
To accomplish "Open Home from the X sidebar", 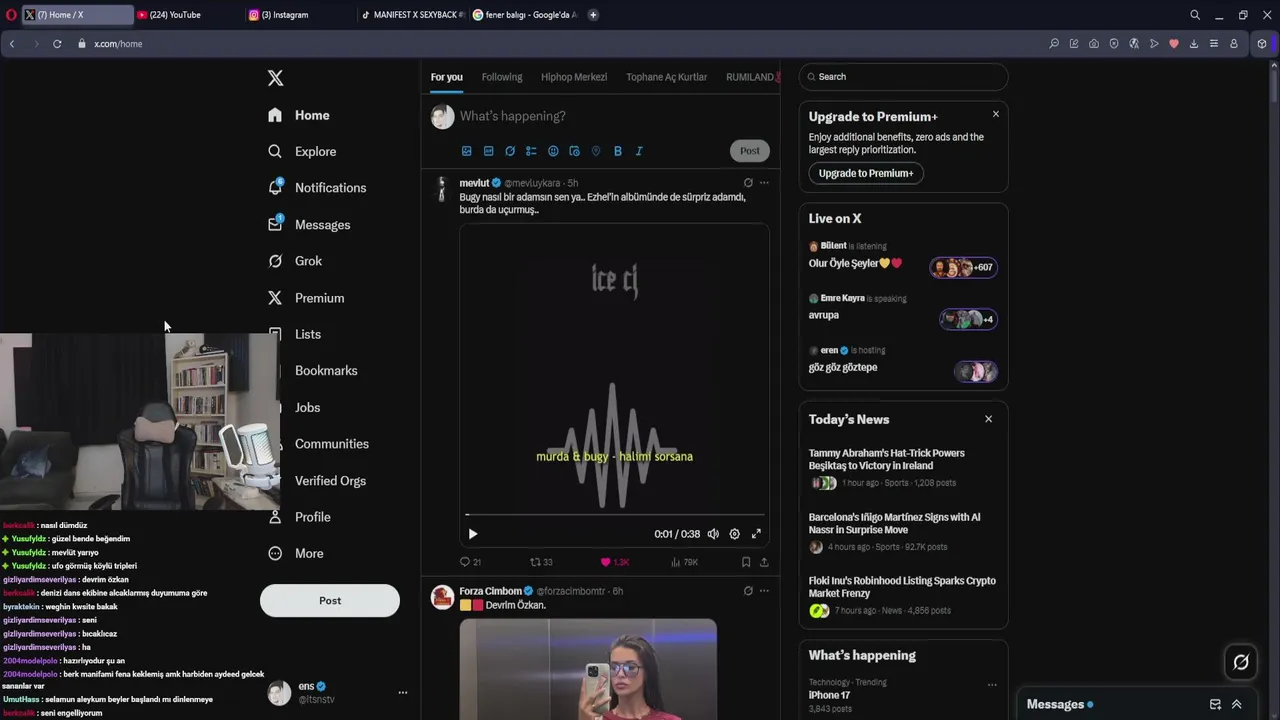I will (299, 115).
